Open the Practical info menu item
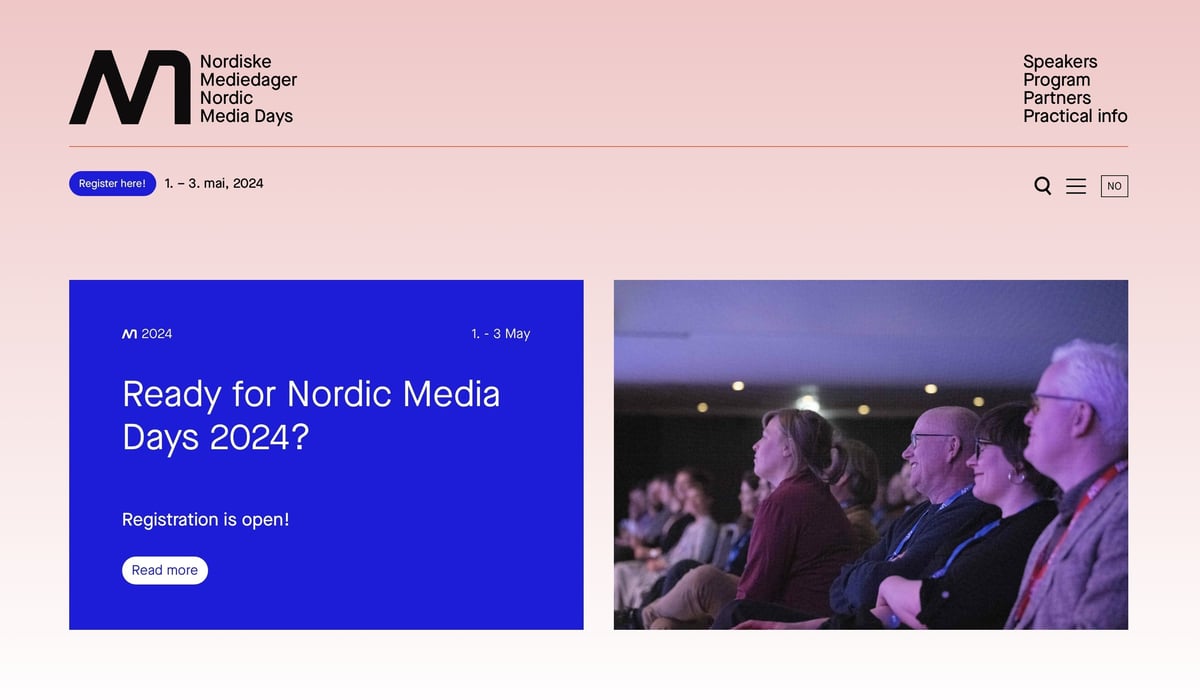The height and width of the screenshot is (700, 1200). point(1075,116)
